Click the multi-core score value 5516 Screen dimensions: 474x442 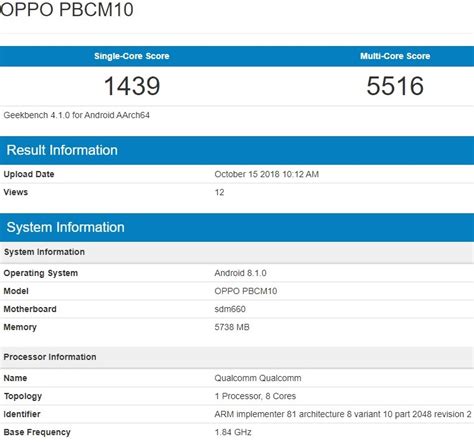(x=395, y=86)
